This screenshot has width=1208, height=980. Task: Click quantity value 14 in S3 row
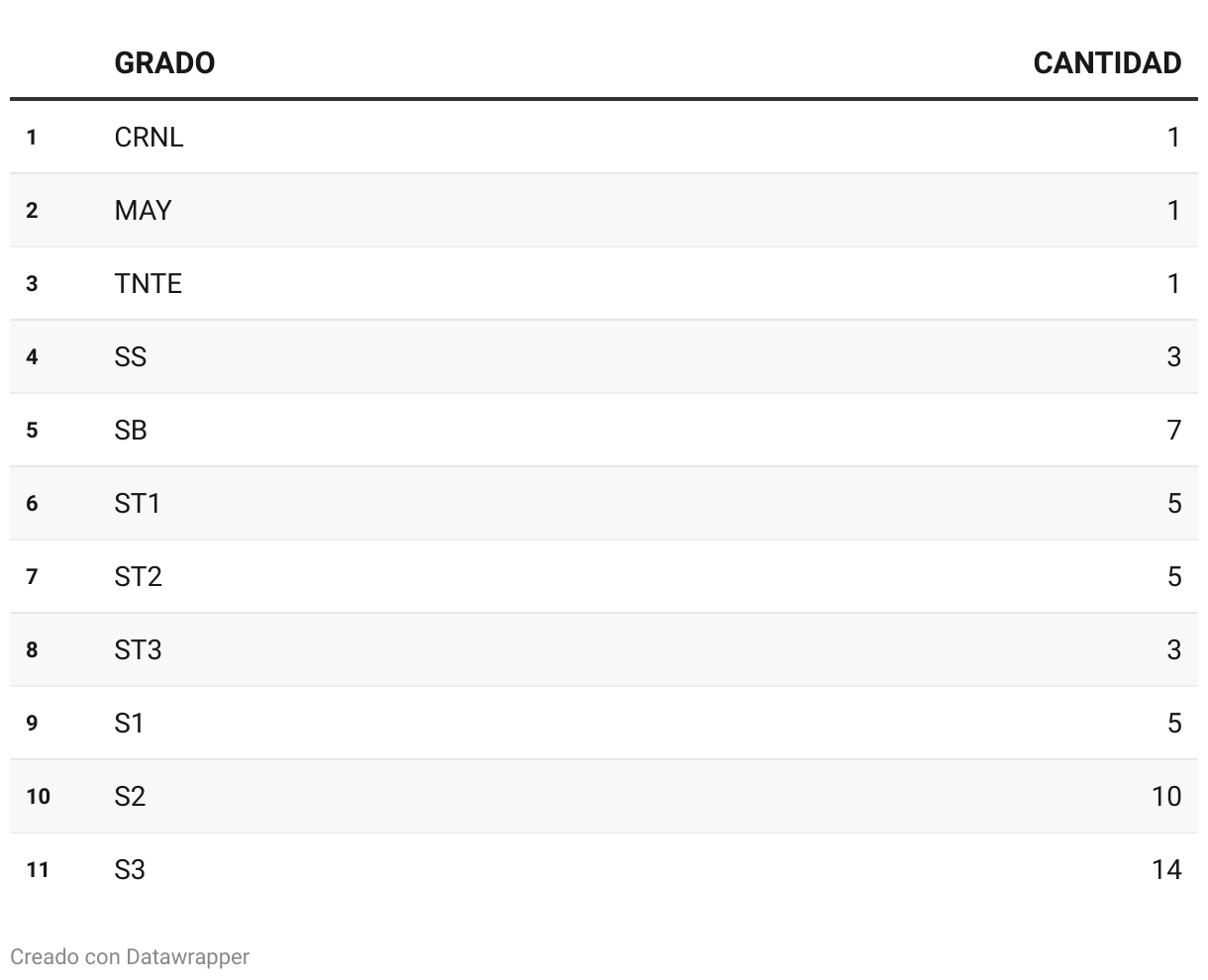tap(1166, 869)
